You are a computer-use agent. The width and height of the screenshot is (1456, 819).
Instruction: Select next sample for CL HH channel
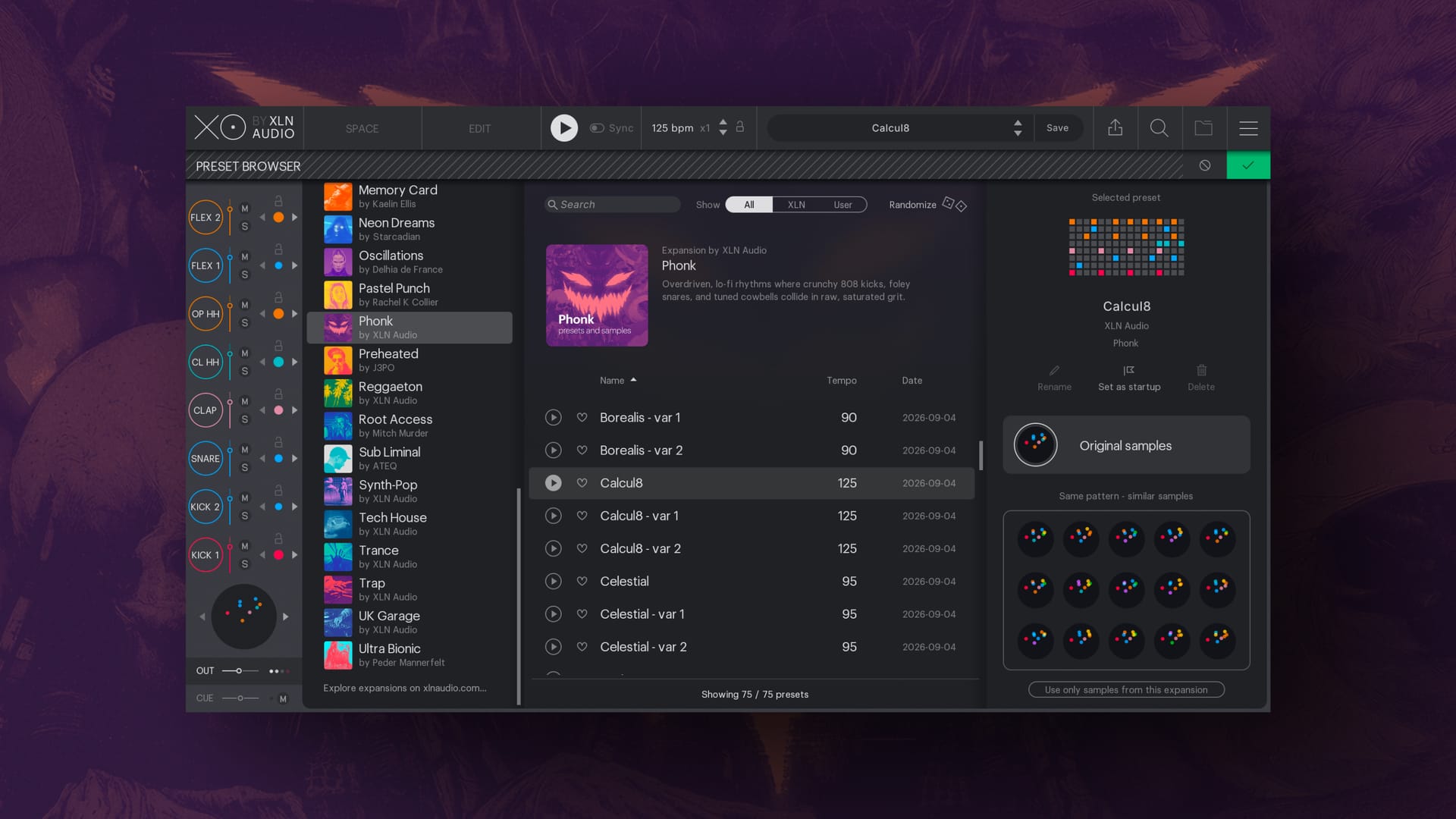(295, 362)
